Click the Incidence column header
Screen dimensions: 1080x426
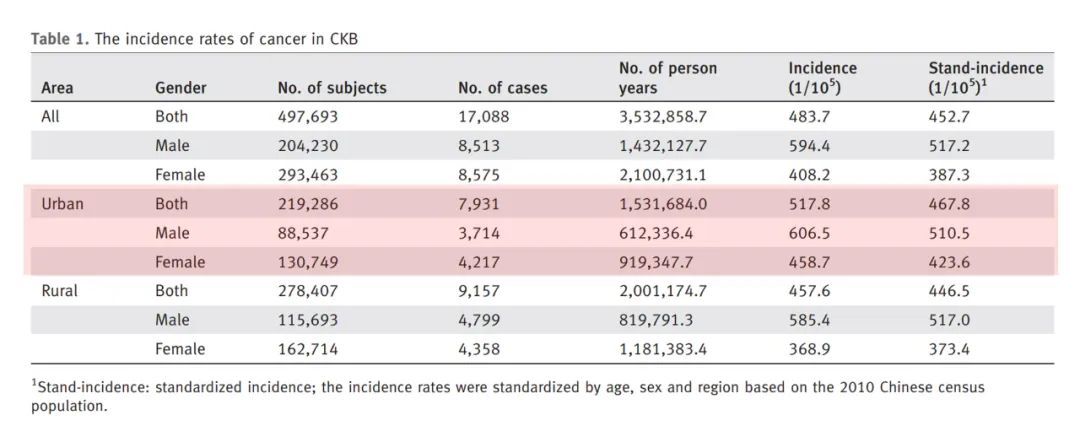[822, 78]
